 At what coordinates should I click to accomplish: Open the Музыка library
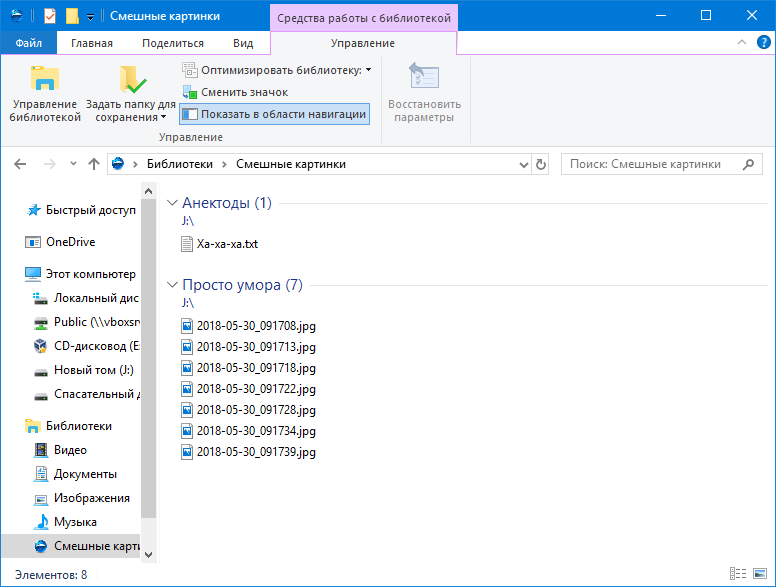65,522
